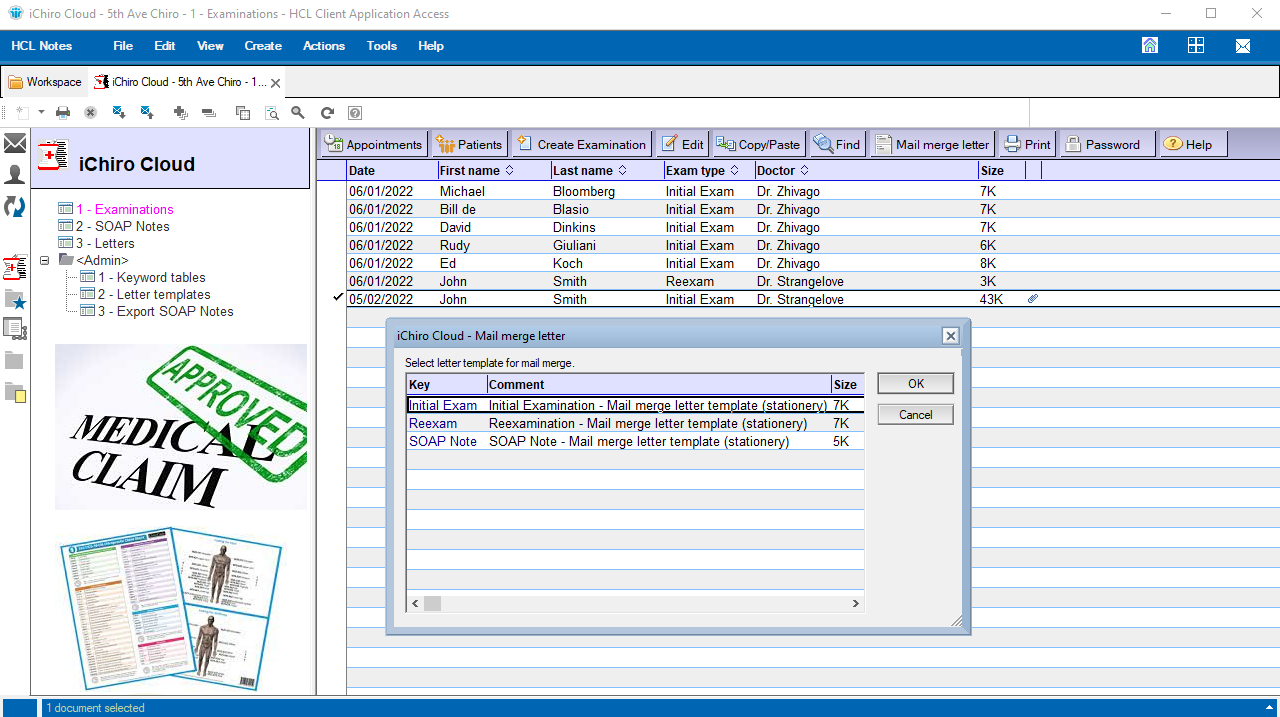Viewport: 1280px width, 717px height.
Task: Sort by Last name using the column arrow
Action: point(623,171)
